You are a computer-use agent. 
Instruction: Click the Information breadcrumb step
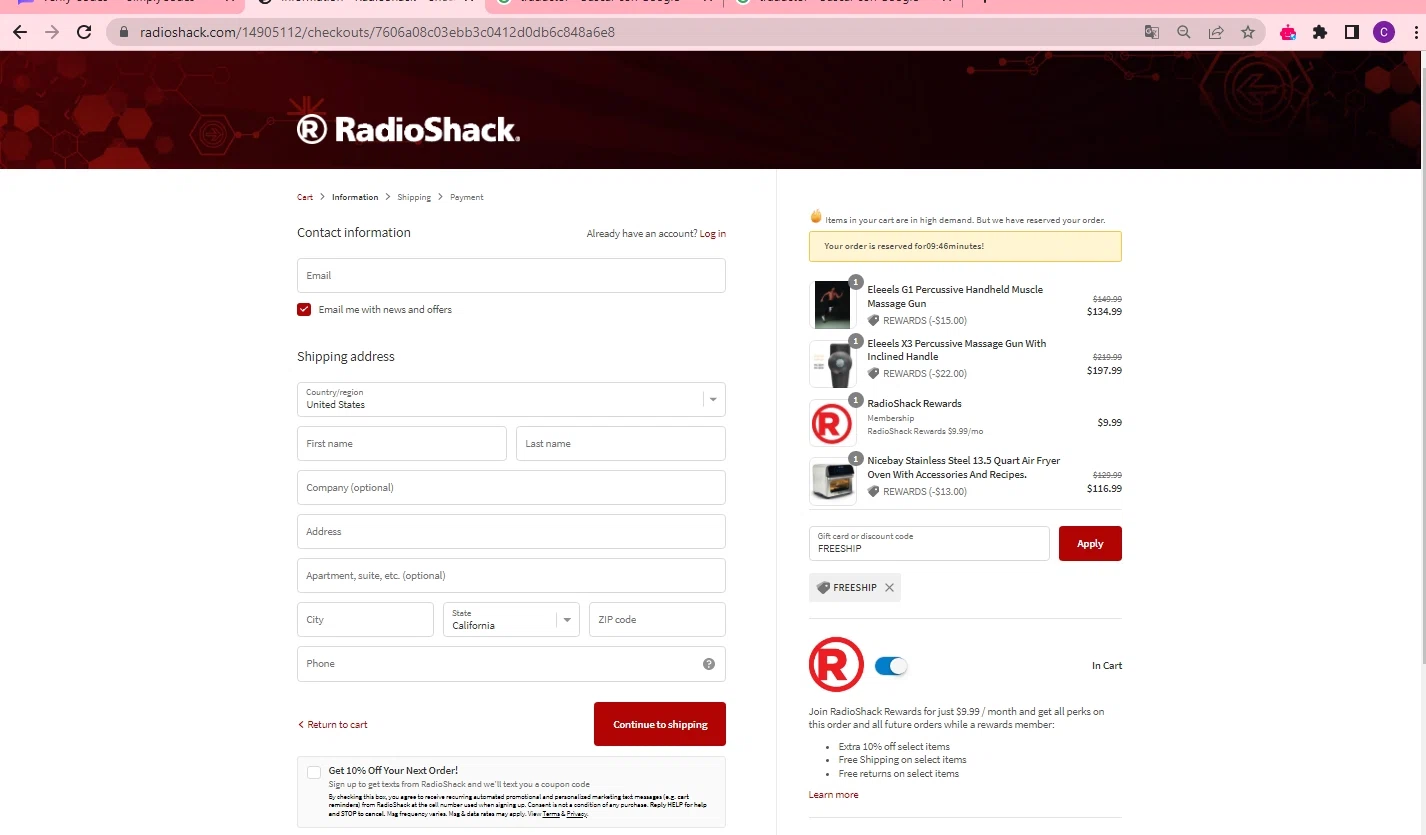pyautogui.click(x=355, y=198)
